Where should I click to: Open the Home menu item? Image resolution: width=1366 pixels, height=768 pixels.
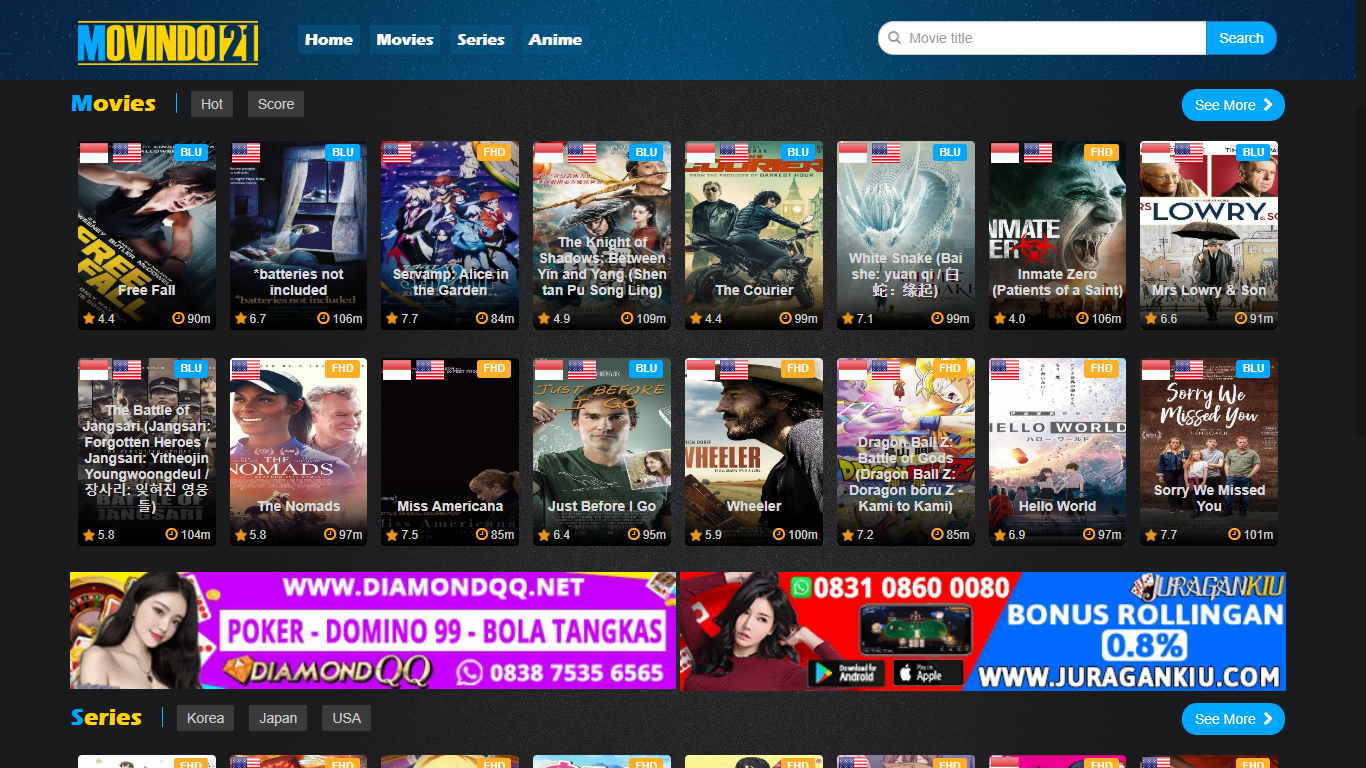[329, 40]
